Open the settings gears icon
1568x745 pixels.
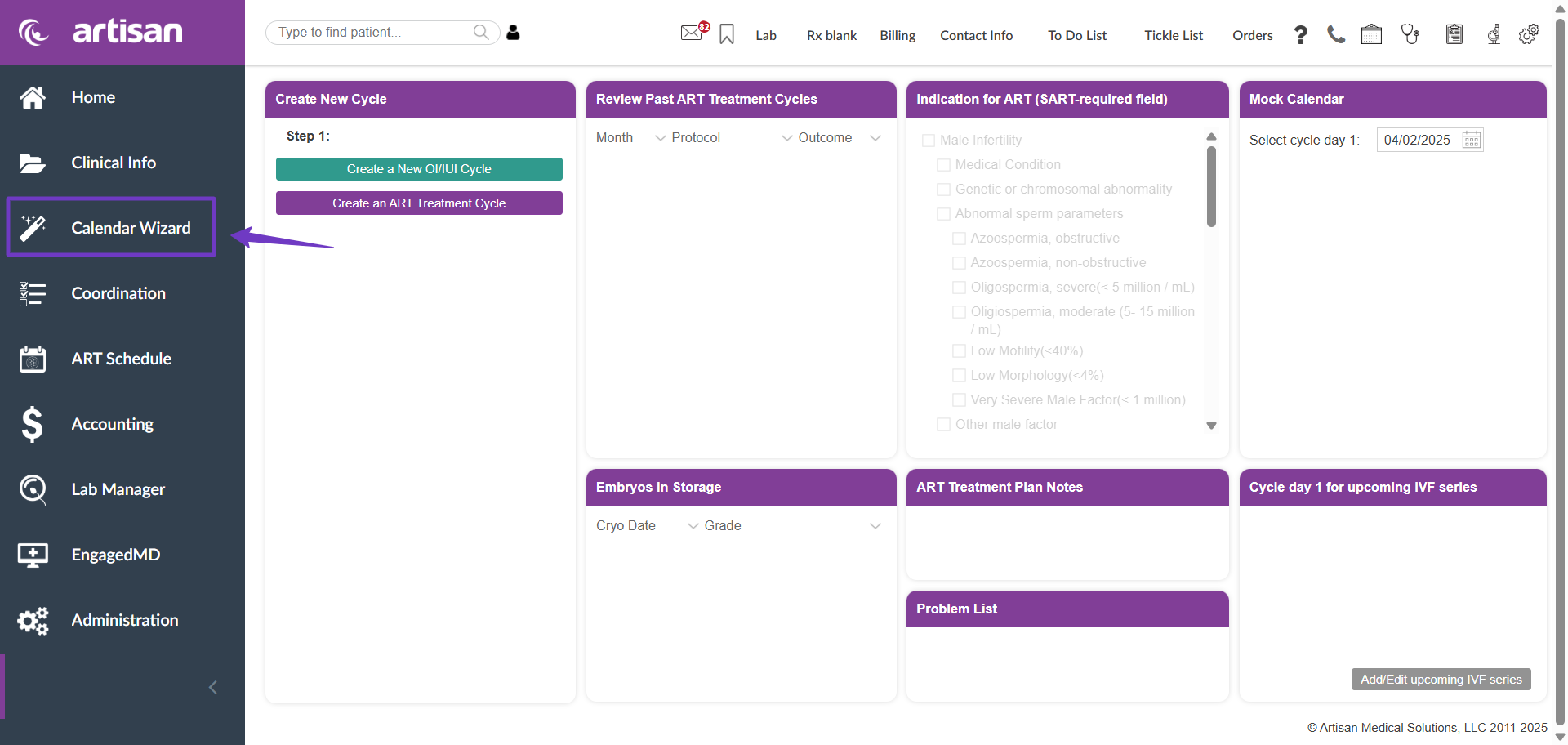(x=1529, y=34)
